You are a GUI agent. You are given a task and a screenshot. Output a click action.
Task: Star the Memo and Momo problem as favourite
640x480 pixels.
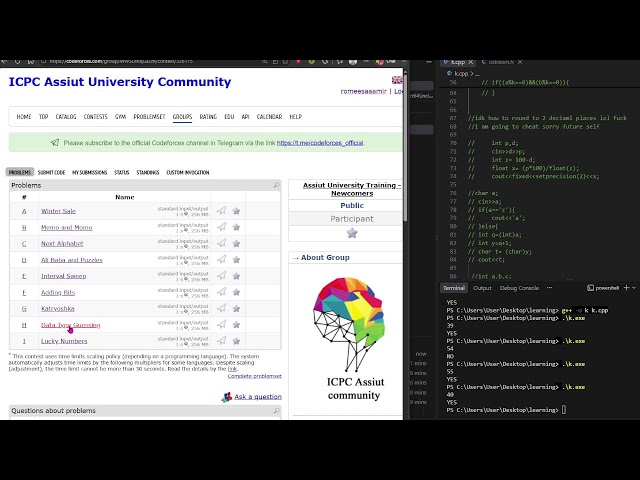[236, 227]
